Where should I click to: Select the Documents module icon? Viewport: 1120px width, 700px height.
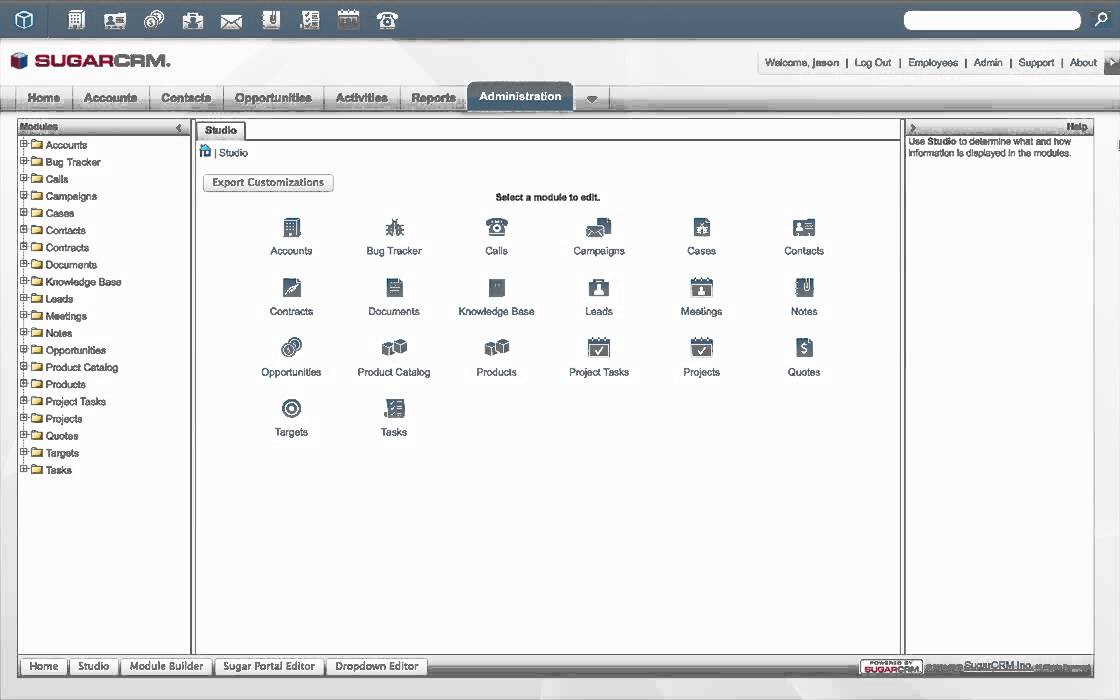(x=394, y=288)
